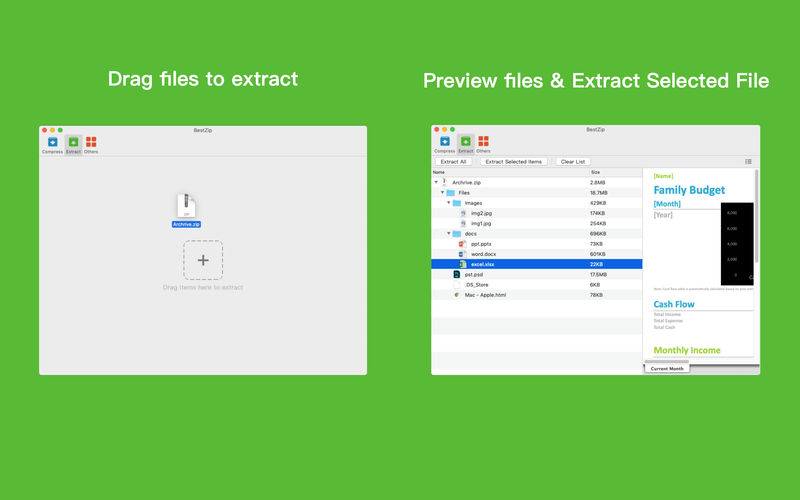Click Extract Selected Items button
This screenshot has height=500, width=800.
(x=513, y=162)
